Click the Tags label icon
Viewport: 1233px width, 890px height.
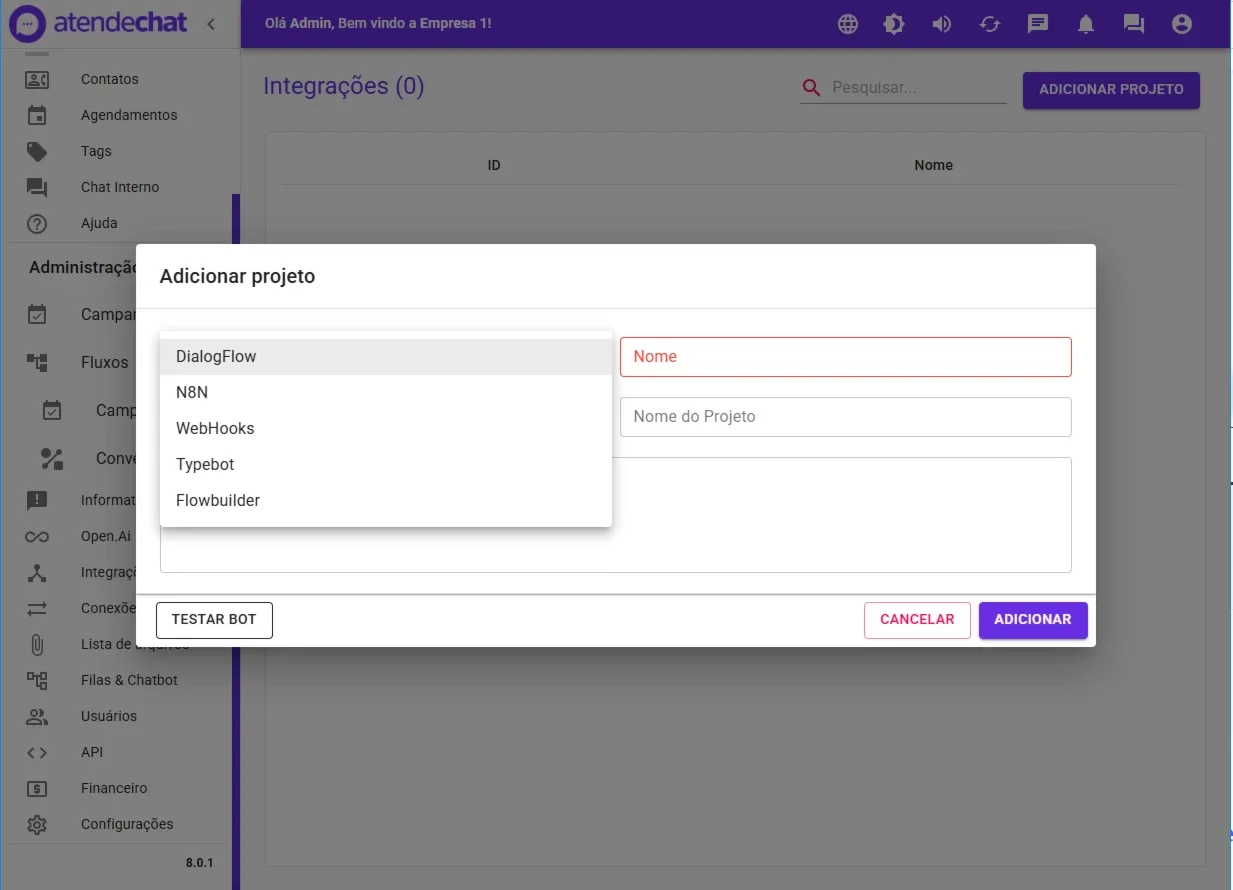[x=37, y=152]
